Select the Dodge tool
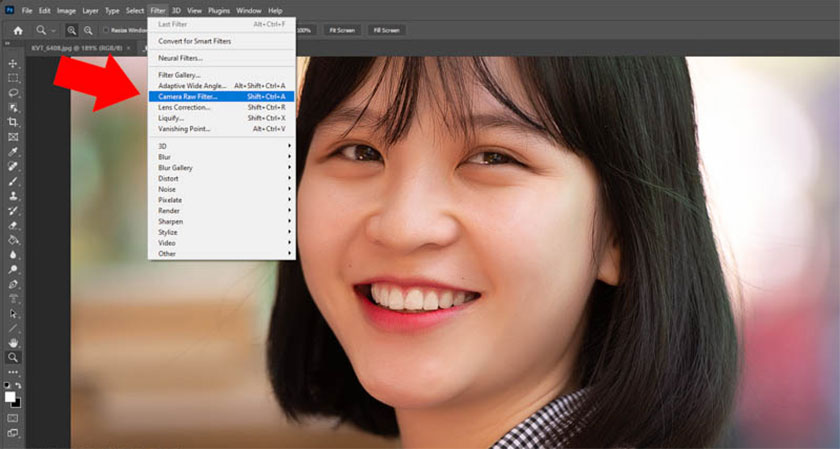 (x=13, y=270)
